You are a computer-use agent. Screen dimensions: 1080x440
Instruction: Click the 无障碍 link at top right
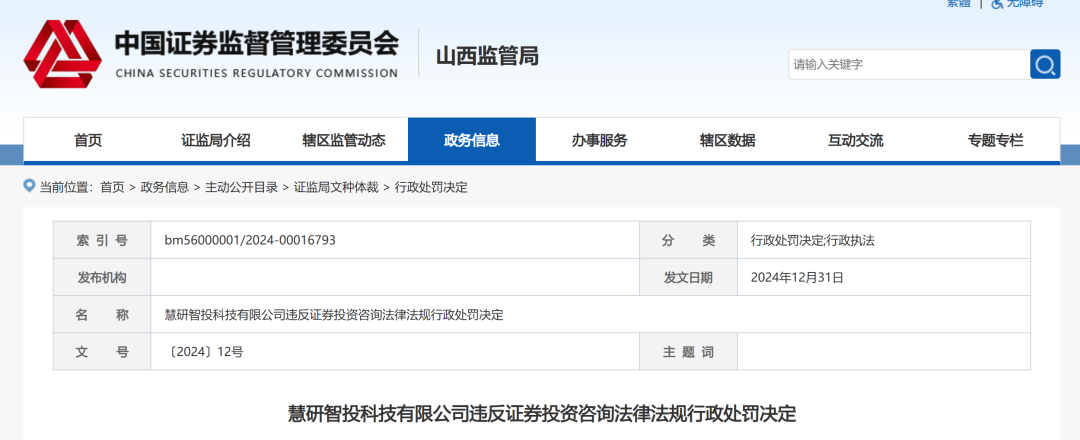1025,3
